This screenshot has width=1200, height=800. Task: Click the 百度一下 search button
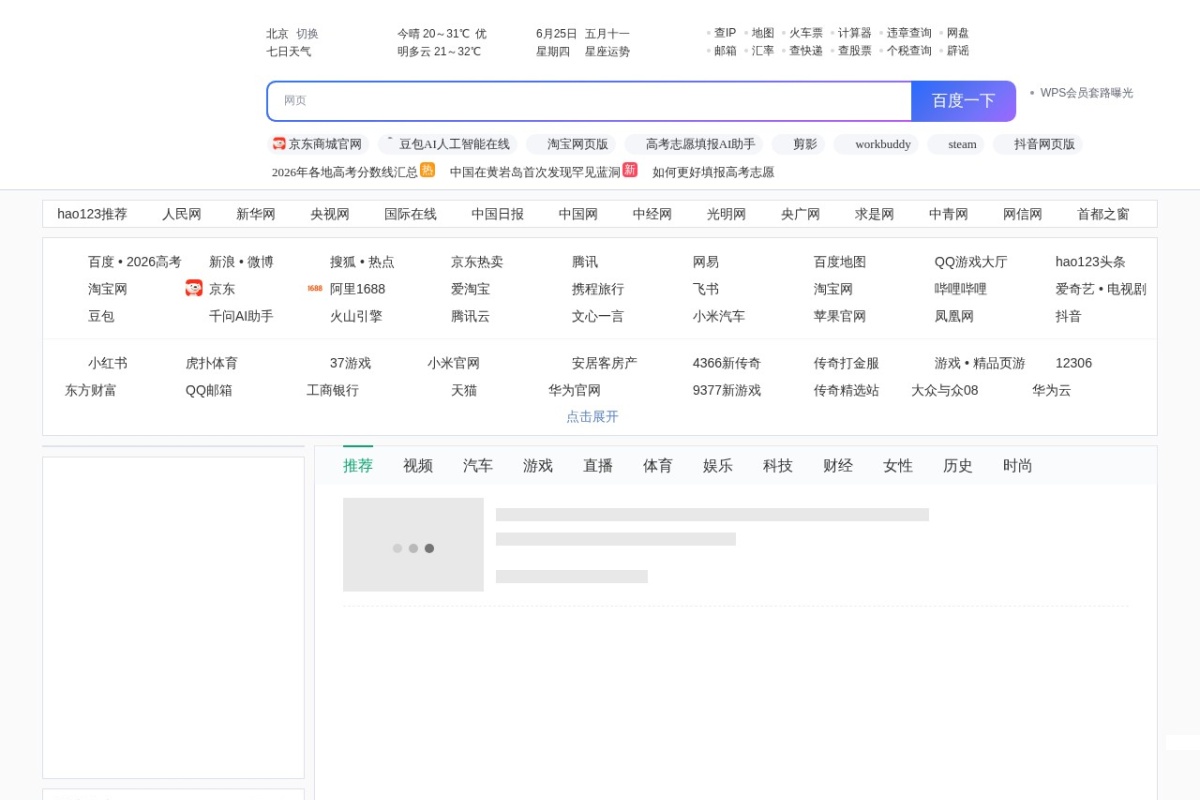point(963,101)
